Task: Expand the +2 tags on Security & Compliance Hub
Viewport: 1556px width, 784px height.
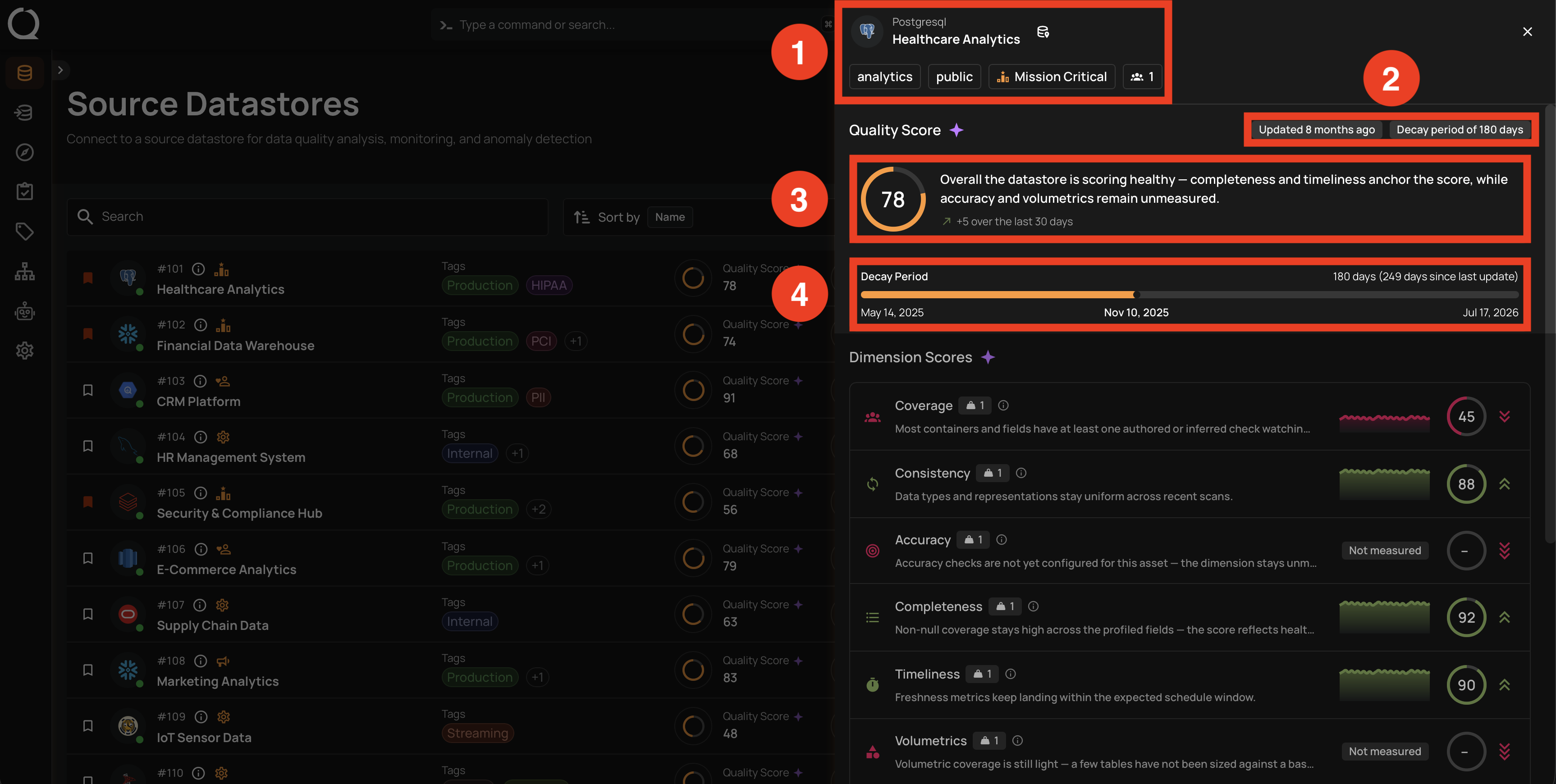Action: point(538,509)
